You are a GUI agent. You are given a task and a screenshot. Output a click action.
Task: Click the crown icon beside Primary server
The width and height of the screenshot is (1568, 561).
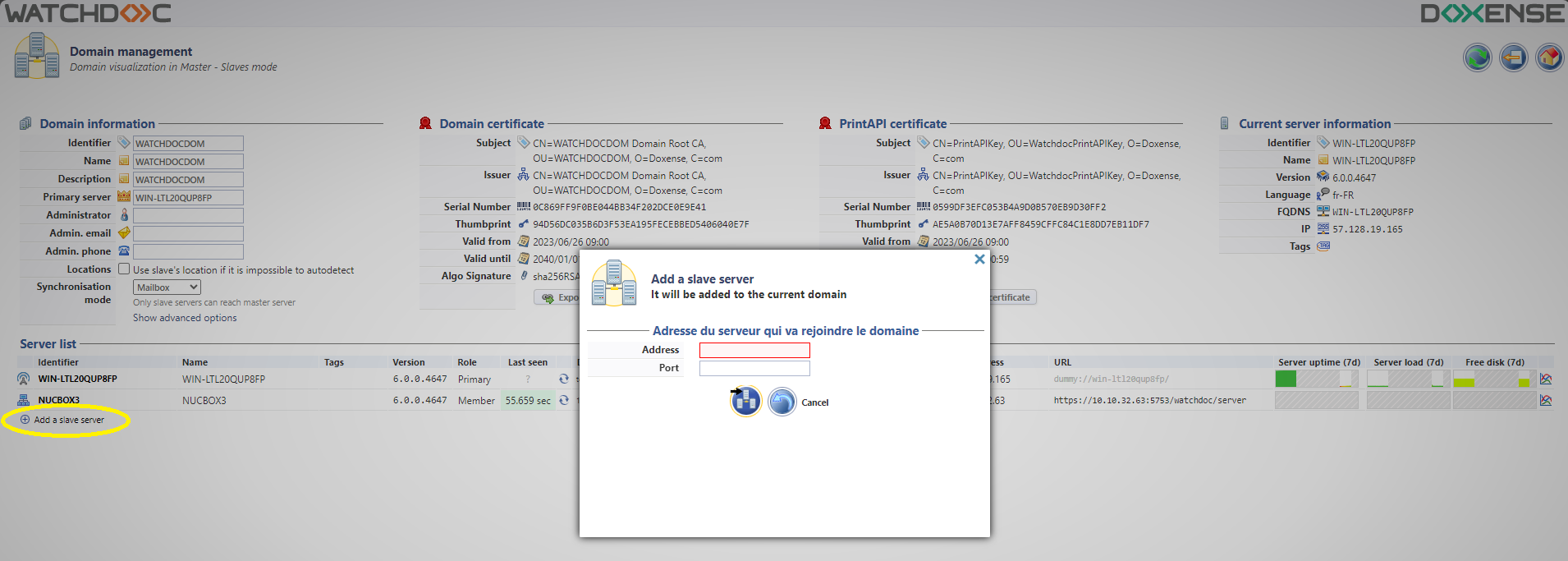click(124, 196)
